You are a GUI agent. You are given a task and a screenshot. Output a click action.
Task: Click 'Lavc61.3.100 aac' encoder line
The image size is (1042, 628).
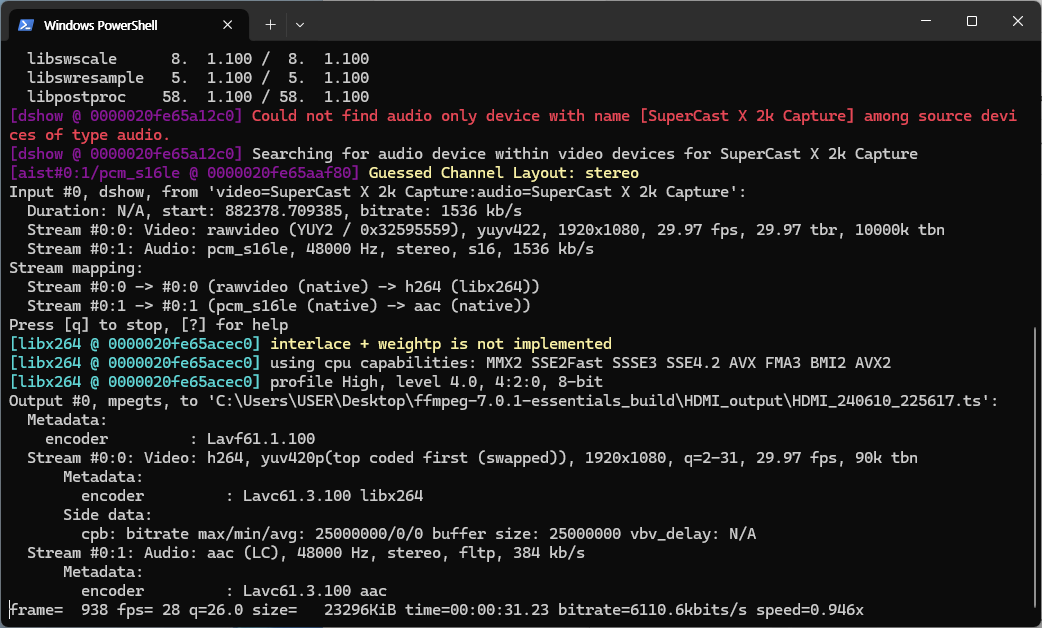pos(234,591)
